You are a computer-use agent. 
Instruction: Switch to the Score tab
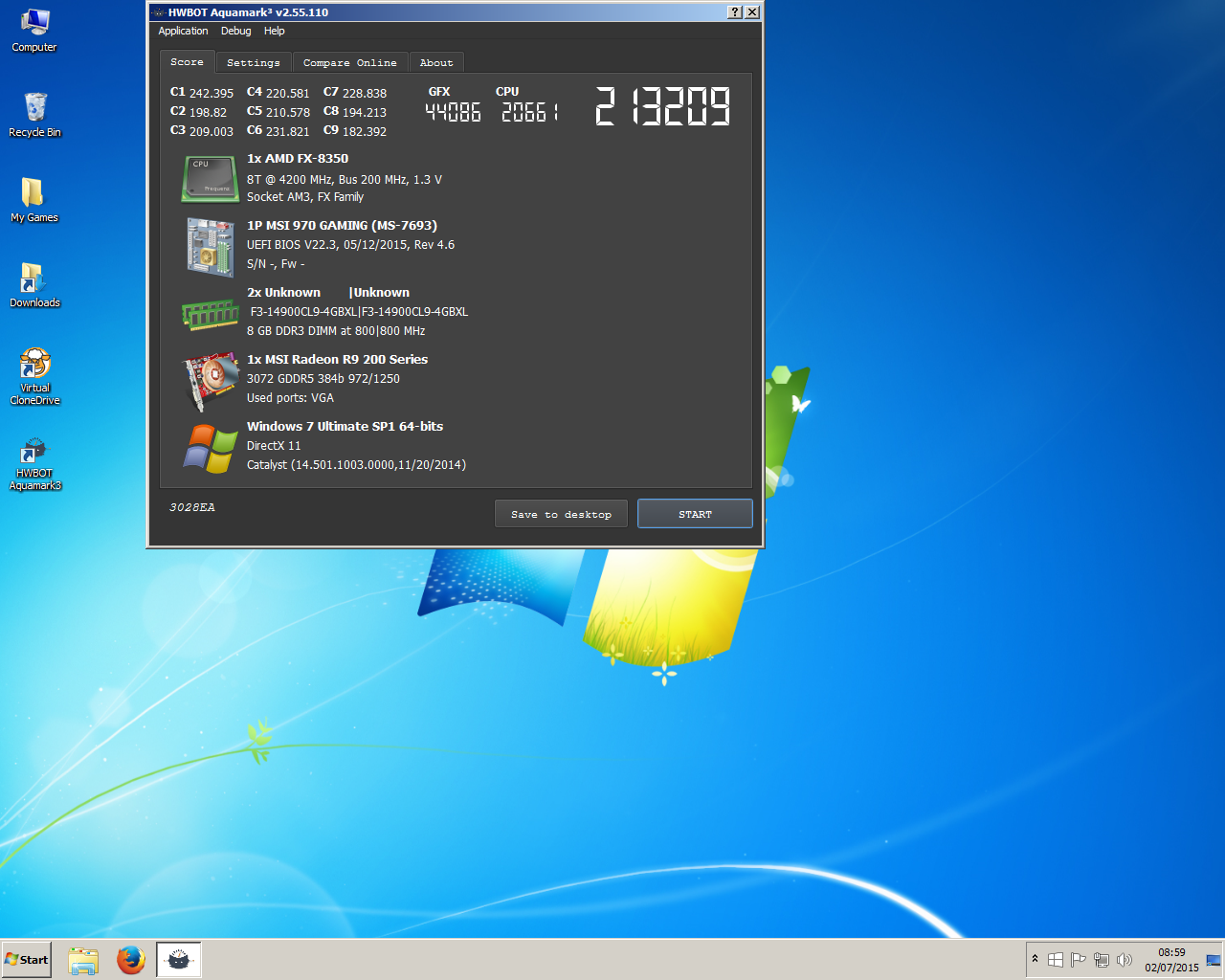coord(187,61)
